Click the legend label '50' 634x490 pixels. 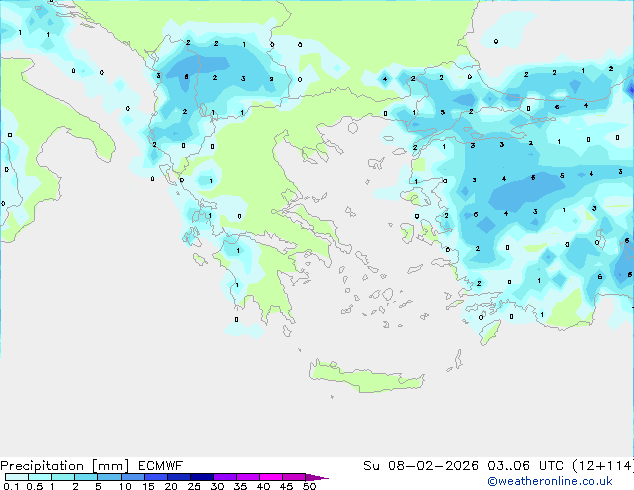(310, 486)
